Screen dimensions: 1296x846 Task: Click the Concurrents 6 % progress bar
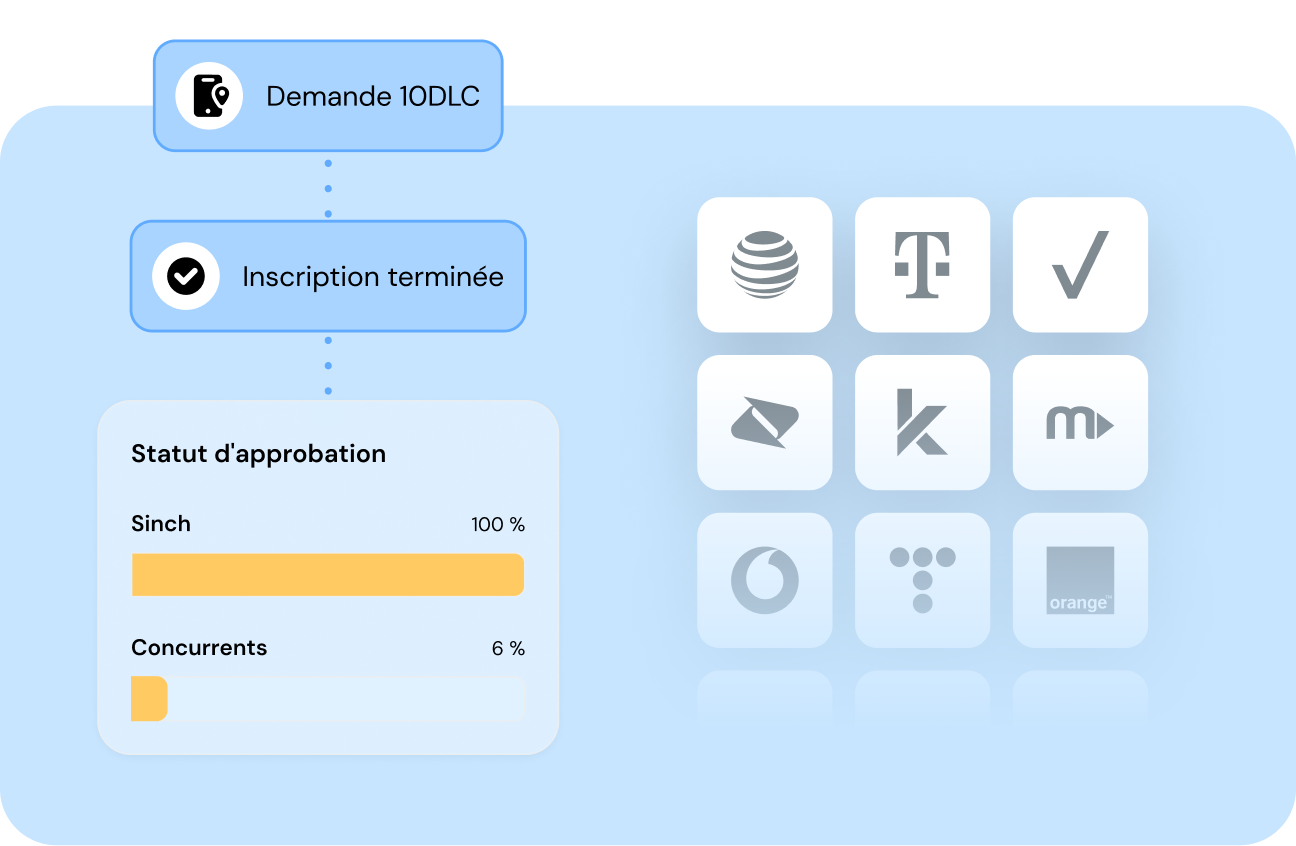(328, 698)
